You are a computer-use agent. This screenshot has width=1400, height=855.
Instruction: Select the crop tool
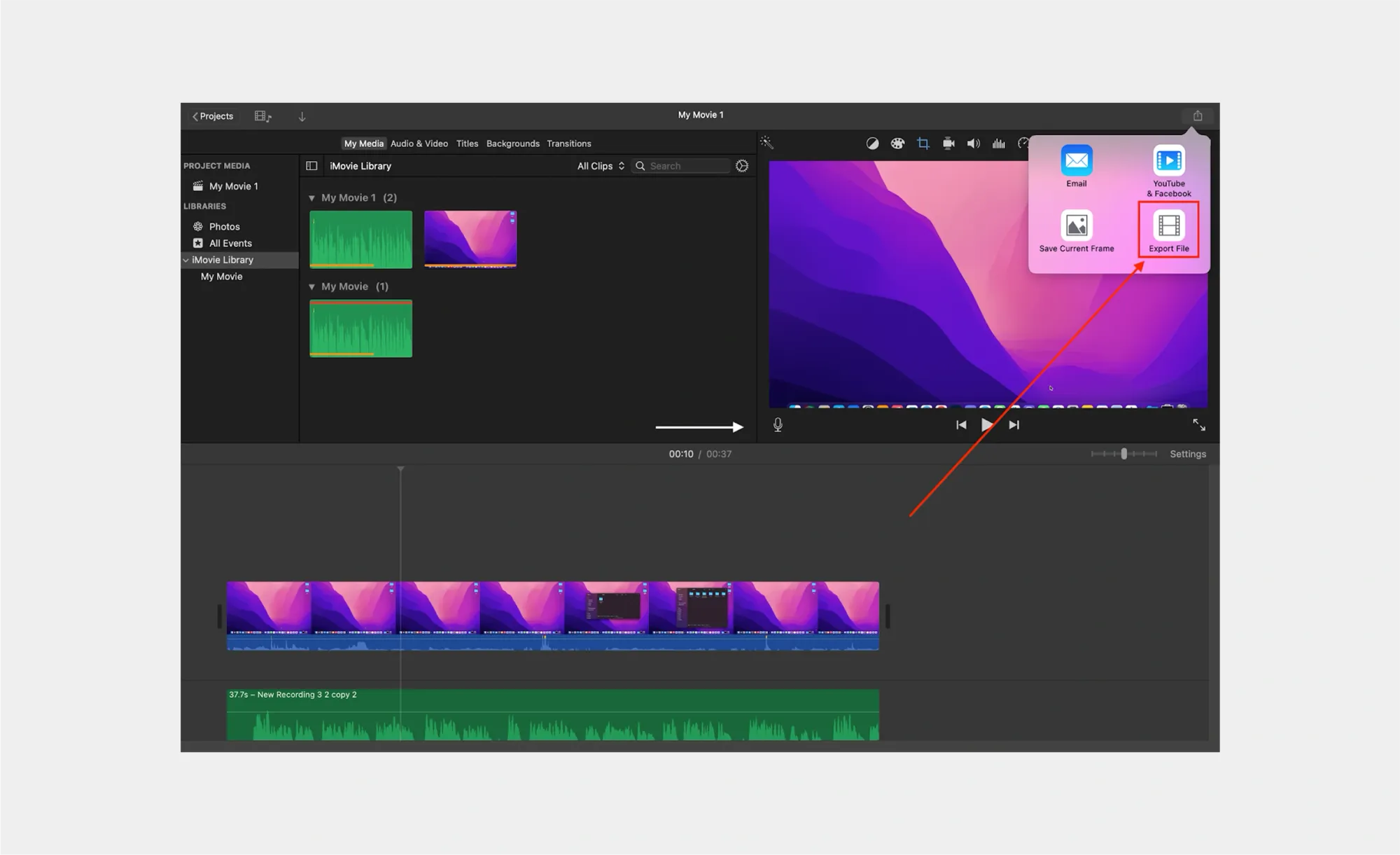click(x=923, y=144)
